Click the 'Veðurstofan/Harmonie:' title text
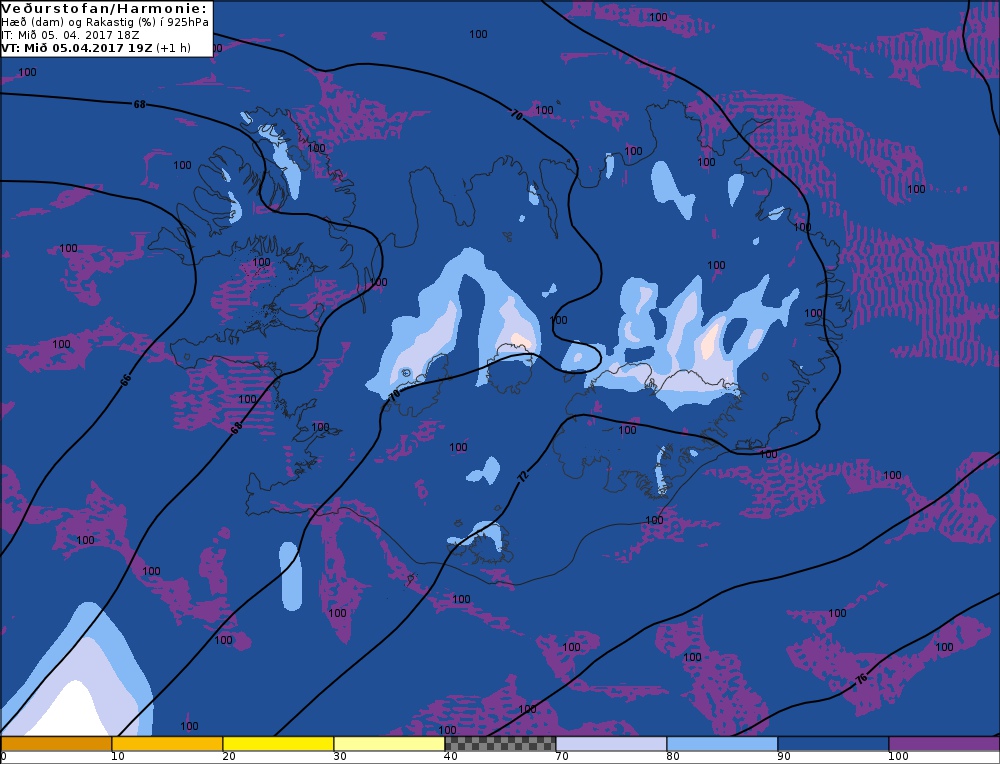The width and height of the screenshot is (1000, 764). 105,8
